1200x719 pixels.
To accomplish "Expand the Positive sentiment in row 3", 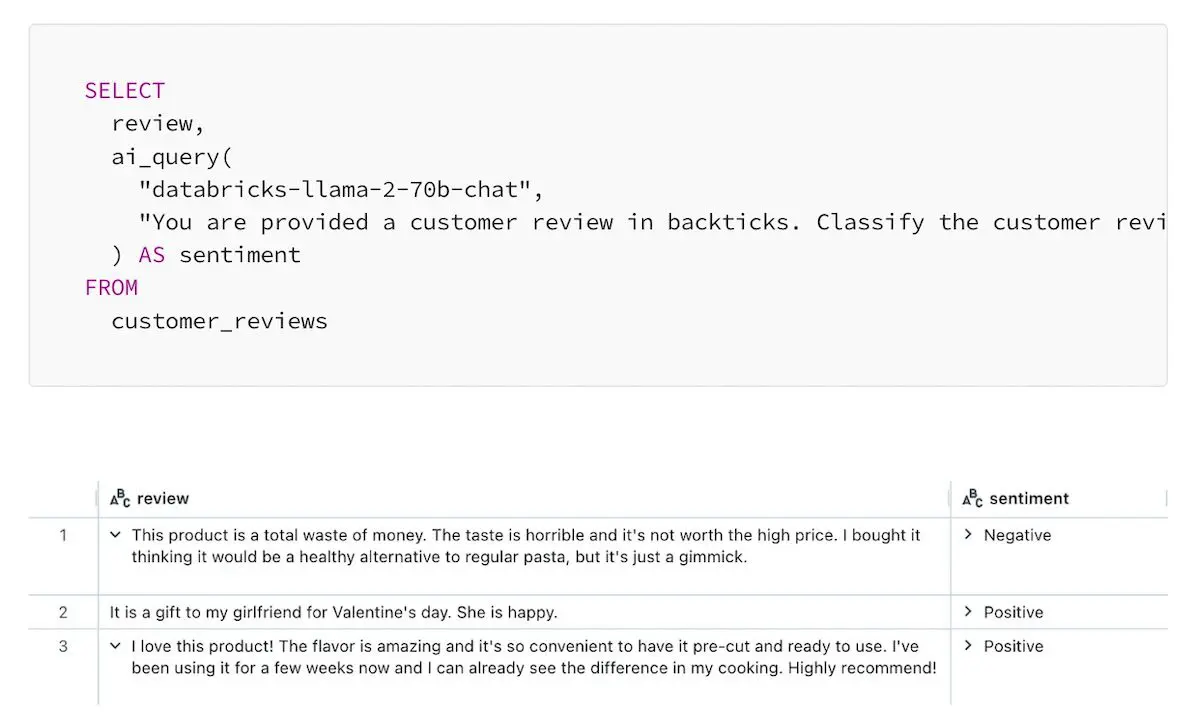I will click(x=969, y=646).
